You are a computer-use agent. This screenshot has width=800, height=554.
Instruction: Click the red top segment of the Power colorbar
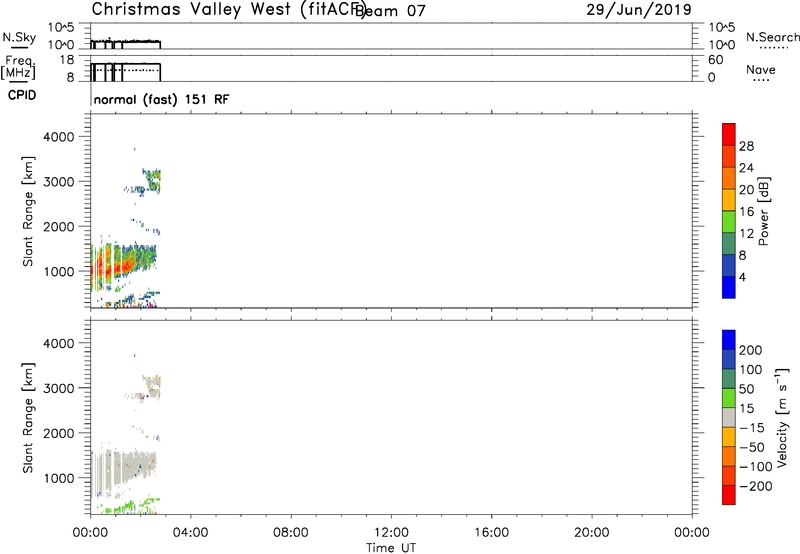pyautogui.click(x=729, y=134)
